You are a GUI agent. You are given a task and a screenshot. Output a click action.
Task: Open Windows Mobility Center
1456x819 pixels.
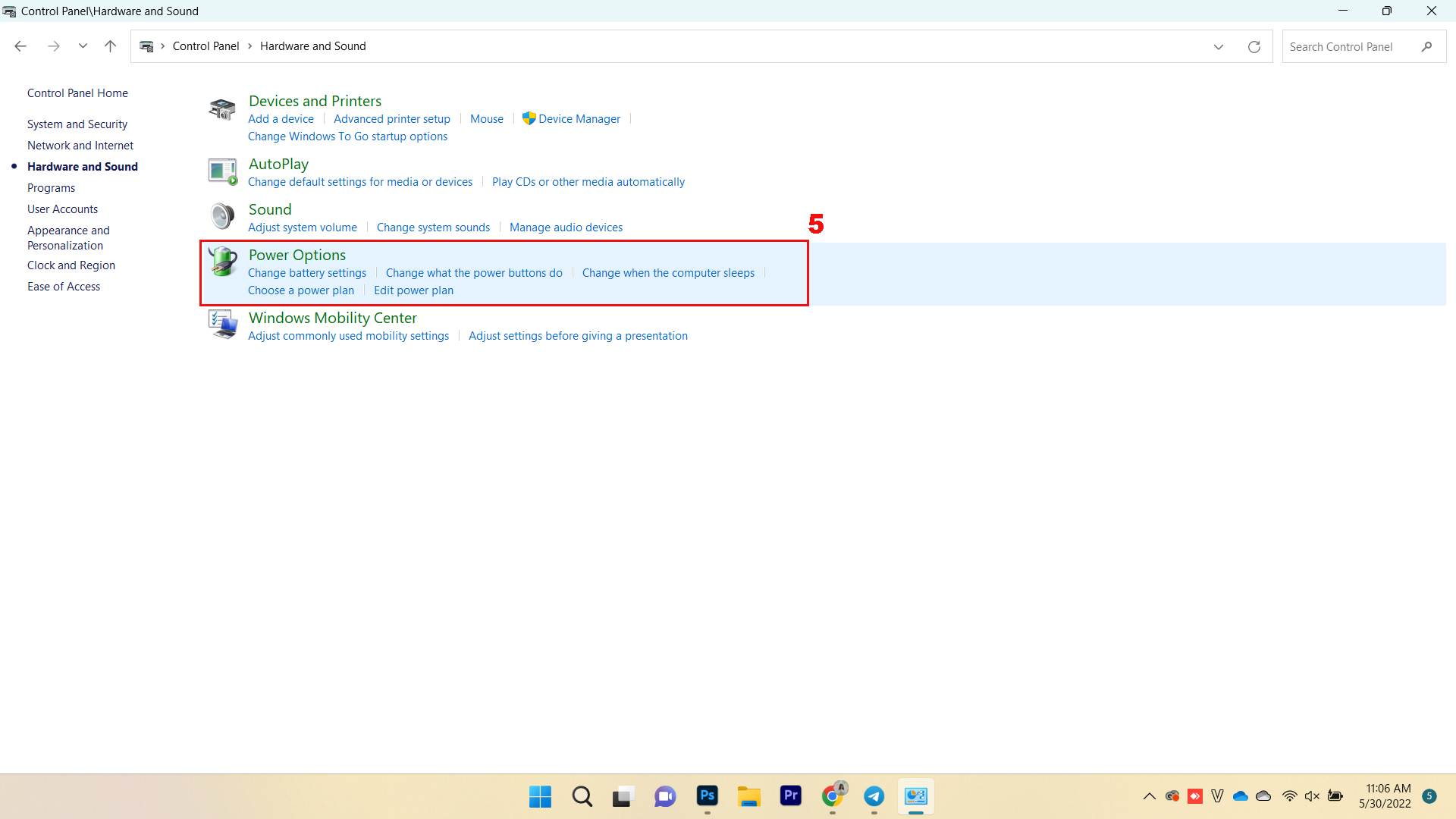(x=332, y=317)
